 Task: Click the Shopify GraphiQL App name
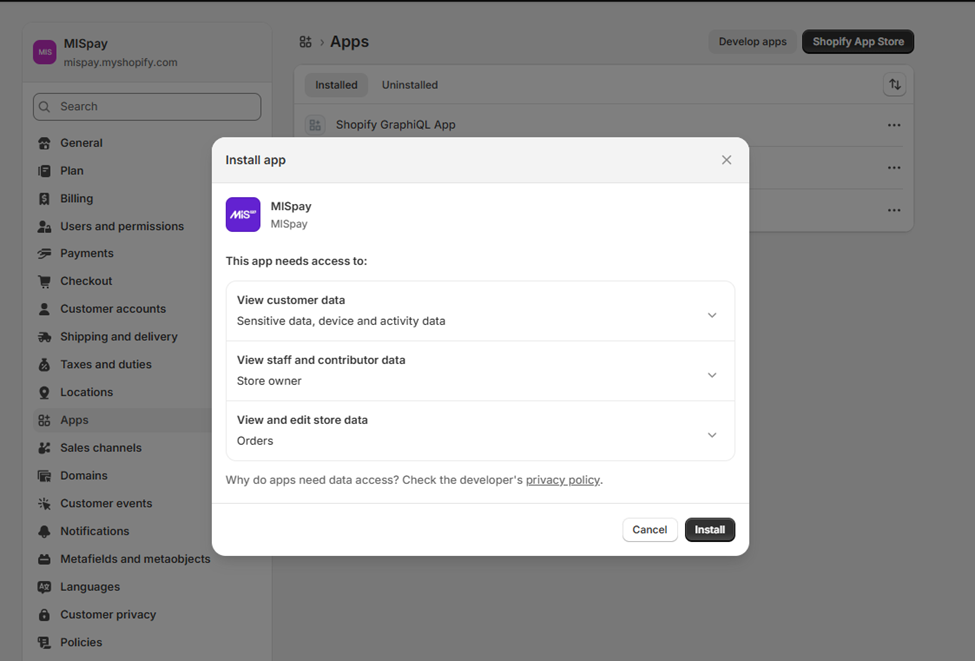click(395, 125)
